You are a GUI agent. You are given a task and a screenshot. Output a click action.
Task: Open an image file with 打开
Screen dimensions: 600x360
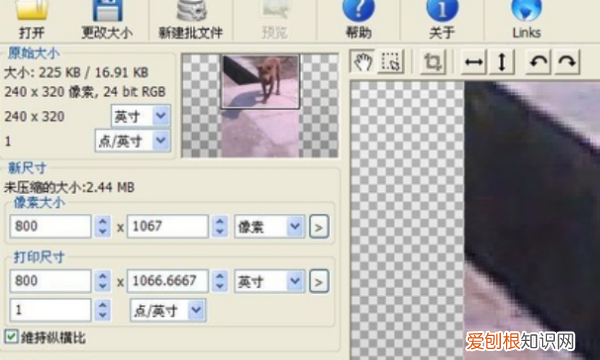coord(31,19)
